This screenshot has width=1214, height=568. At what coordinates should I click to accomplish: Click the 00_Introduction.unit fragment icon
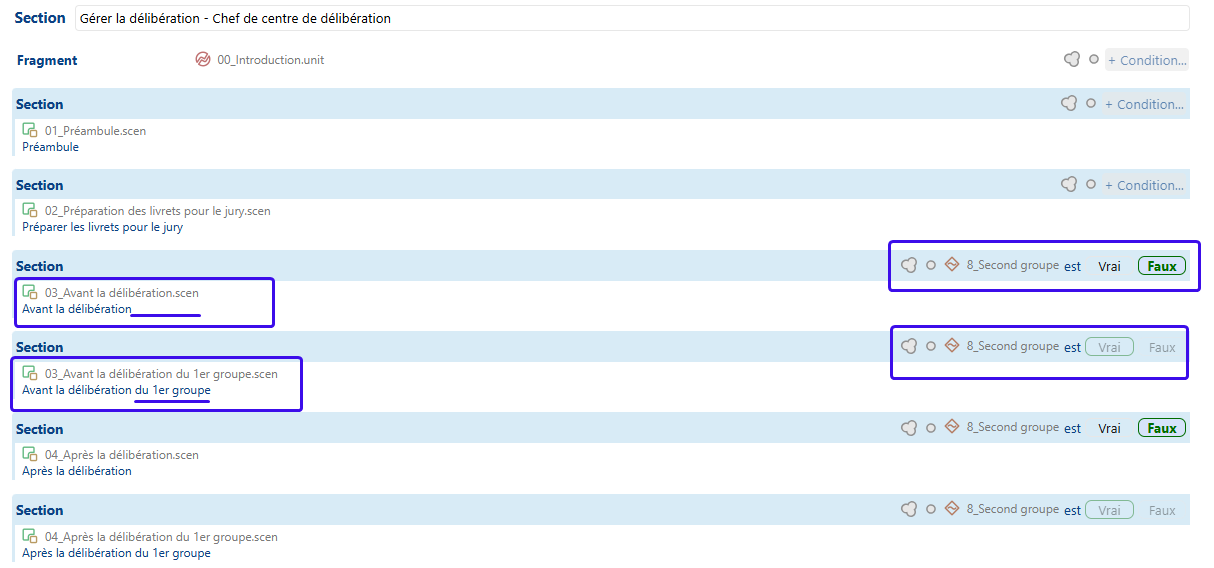203,60
